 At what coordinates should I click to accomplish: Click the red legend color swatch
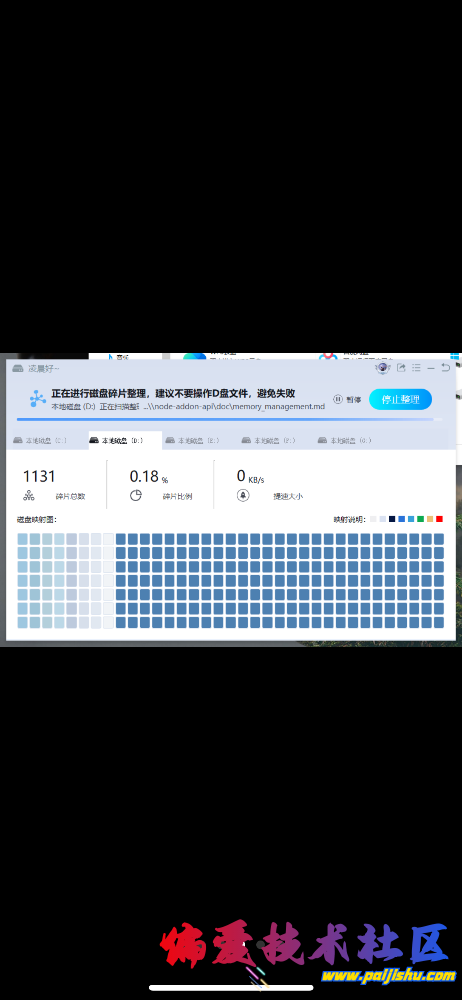(439, 519)
